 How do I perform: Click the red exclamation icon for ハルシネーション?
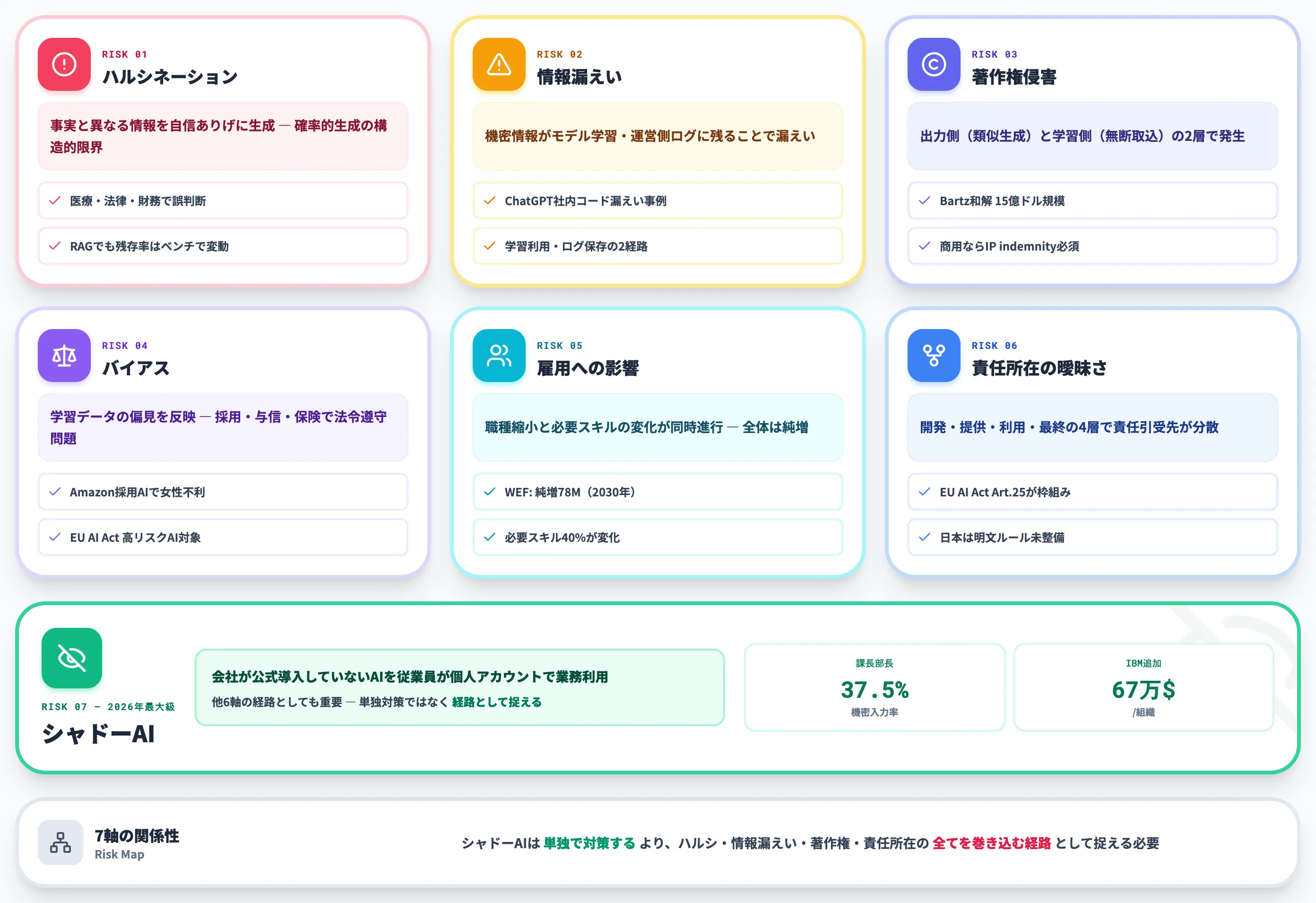[64, 64]
